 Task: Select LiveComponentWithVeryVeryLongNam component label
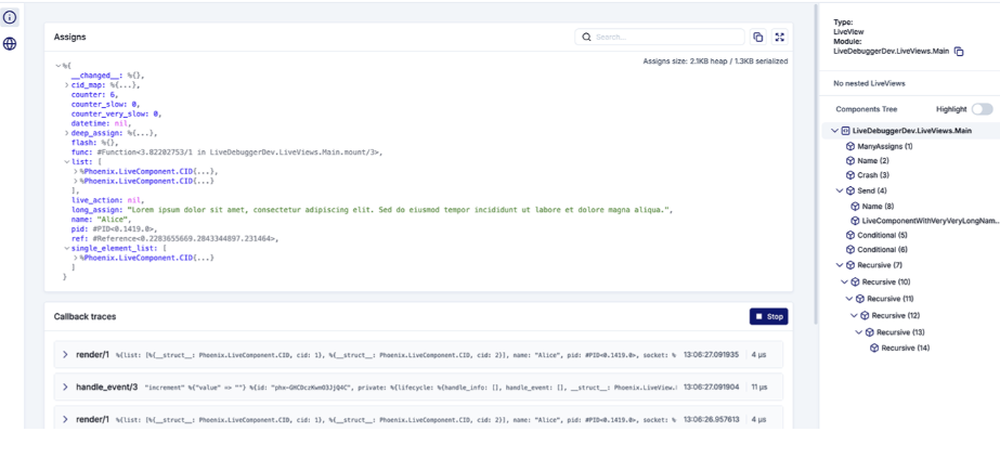point(930,221)
